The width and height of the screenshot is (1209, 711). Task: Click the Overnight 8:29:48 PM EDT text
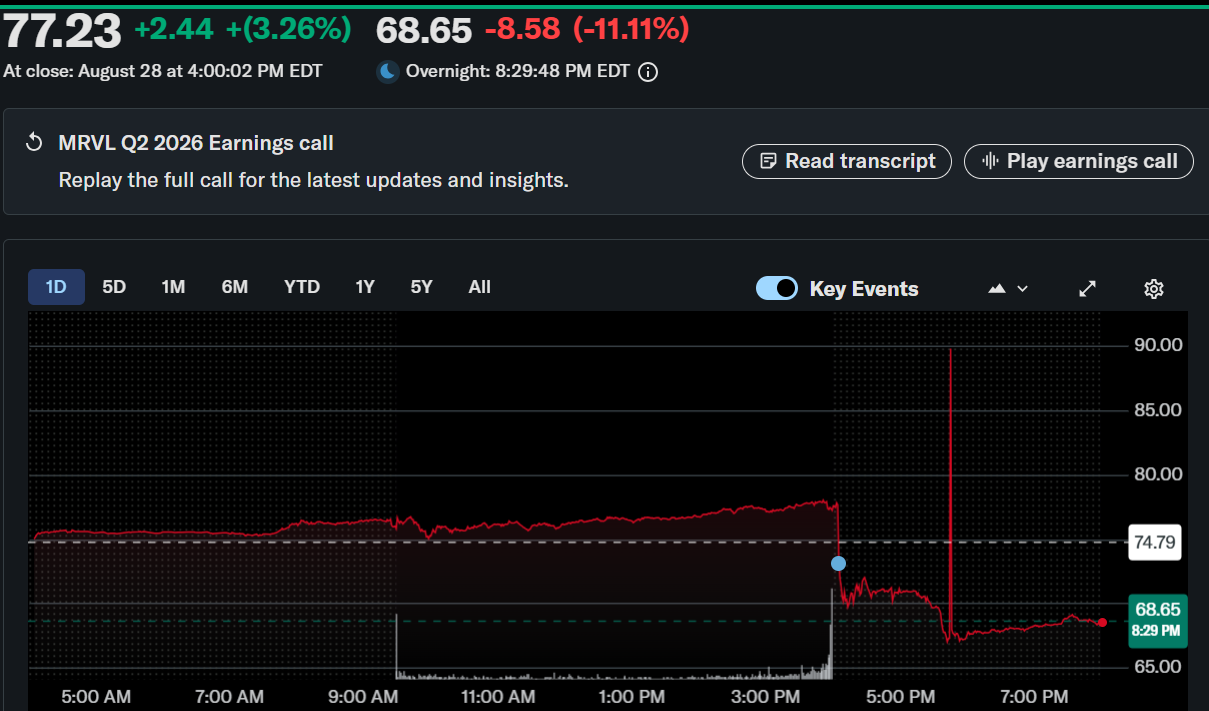(x=518, y=72)
